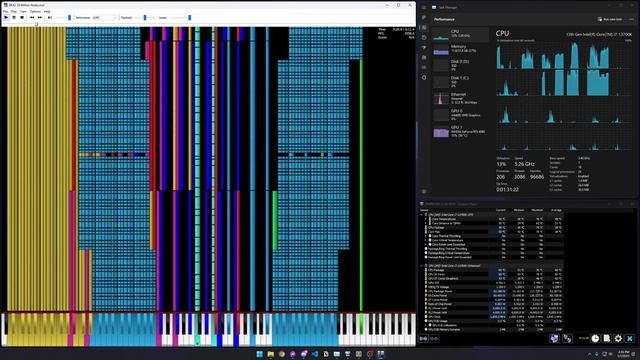The image size is (640, 360).
Task: Select Disk 1 (C:) in Performance list
Action: coord(460,82)
